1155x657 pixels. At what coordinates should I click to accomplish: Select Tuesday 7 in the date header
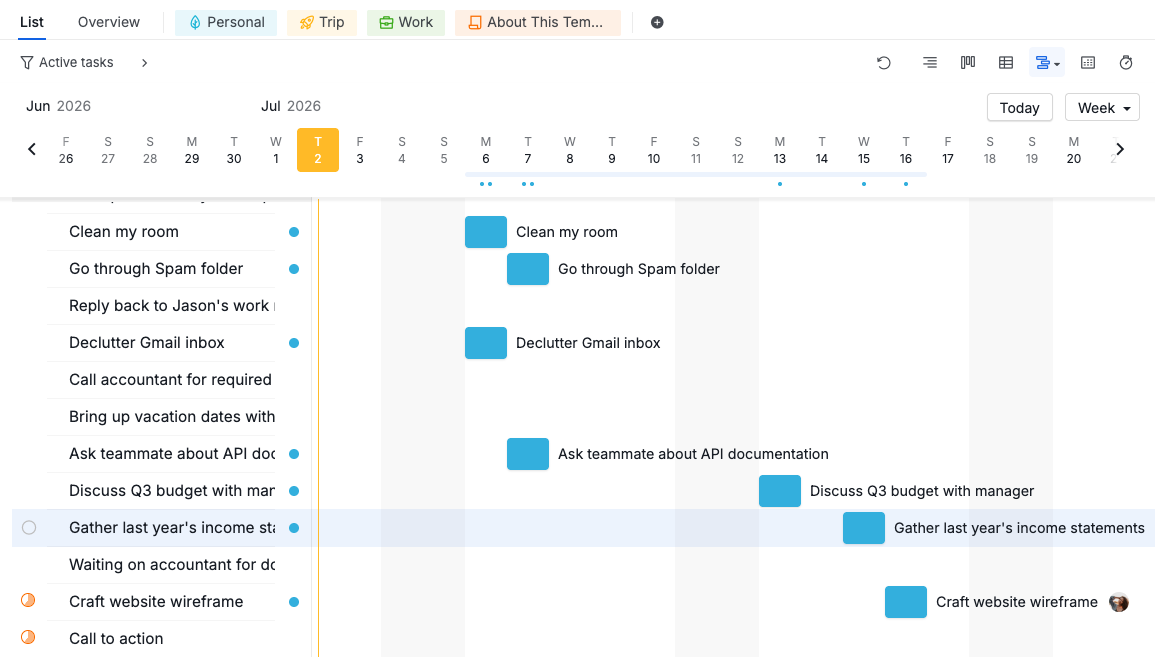pyautogui.click(x=527, y=150)
